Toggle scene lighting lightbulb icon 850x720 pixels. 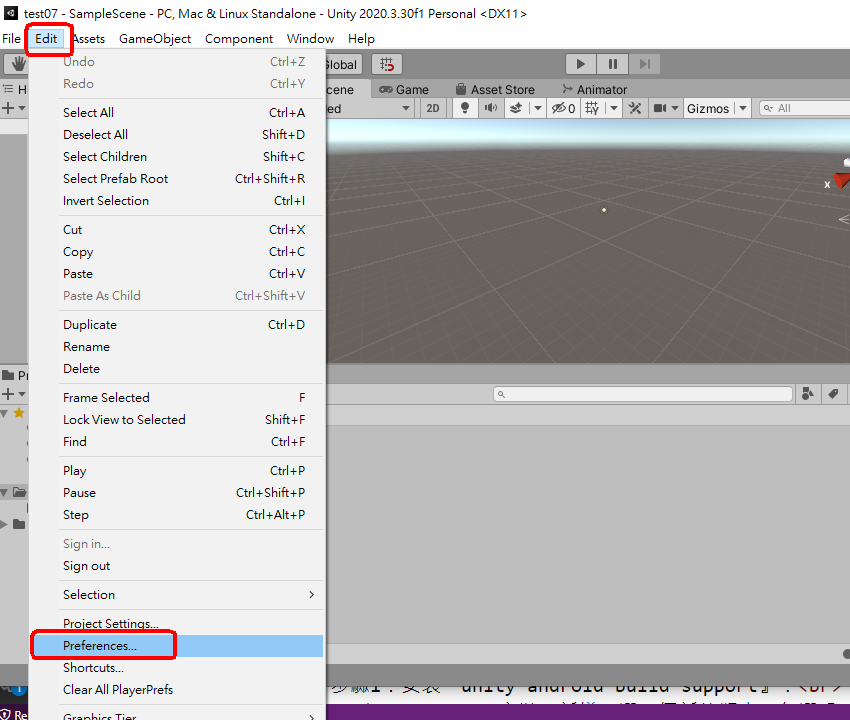[465, 108]
